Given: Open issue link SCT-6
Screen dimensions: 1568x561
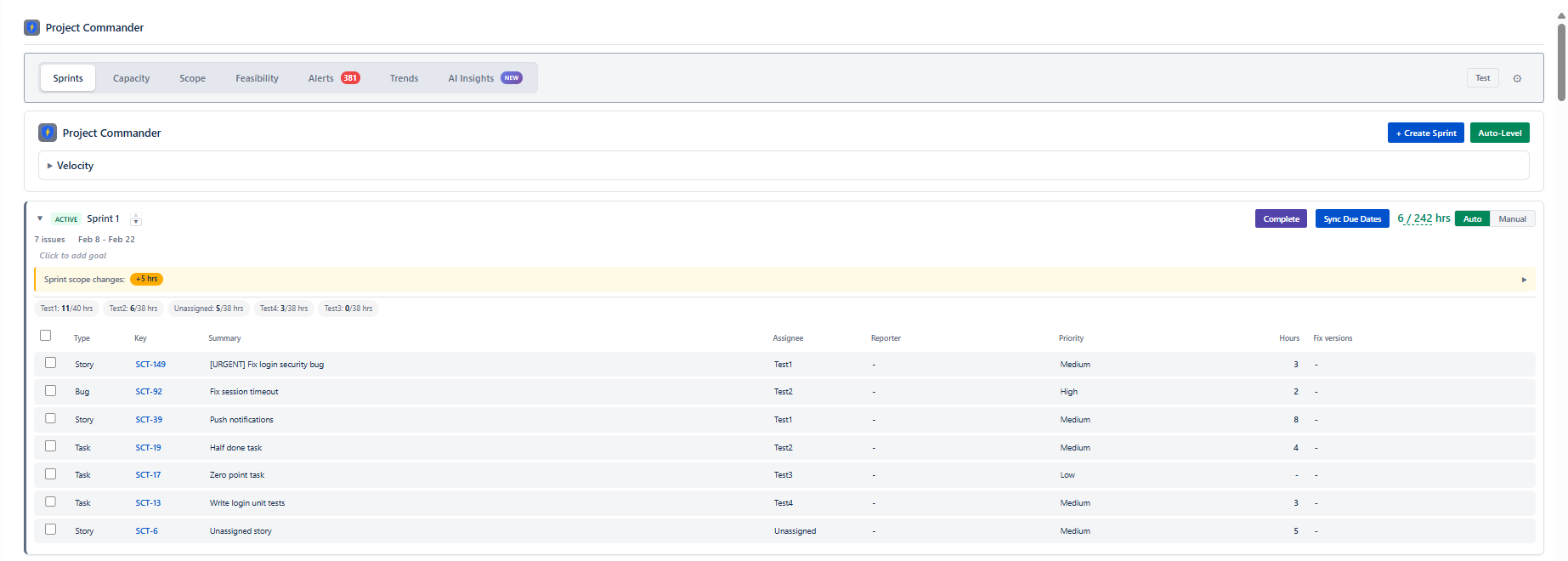Looking at the screenshot, I should tap(146, 531).
